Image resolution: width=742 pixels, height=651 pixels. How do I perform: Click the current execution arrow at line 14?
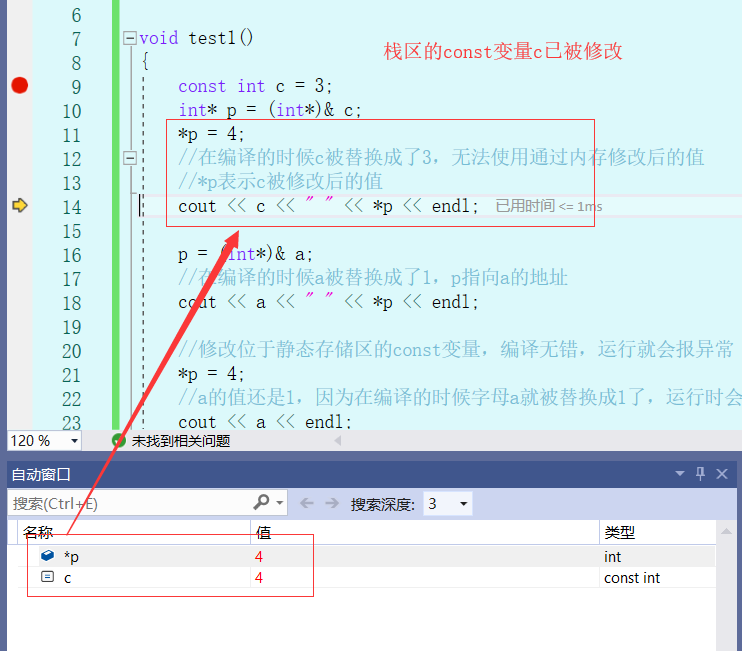click(20, 205)
